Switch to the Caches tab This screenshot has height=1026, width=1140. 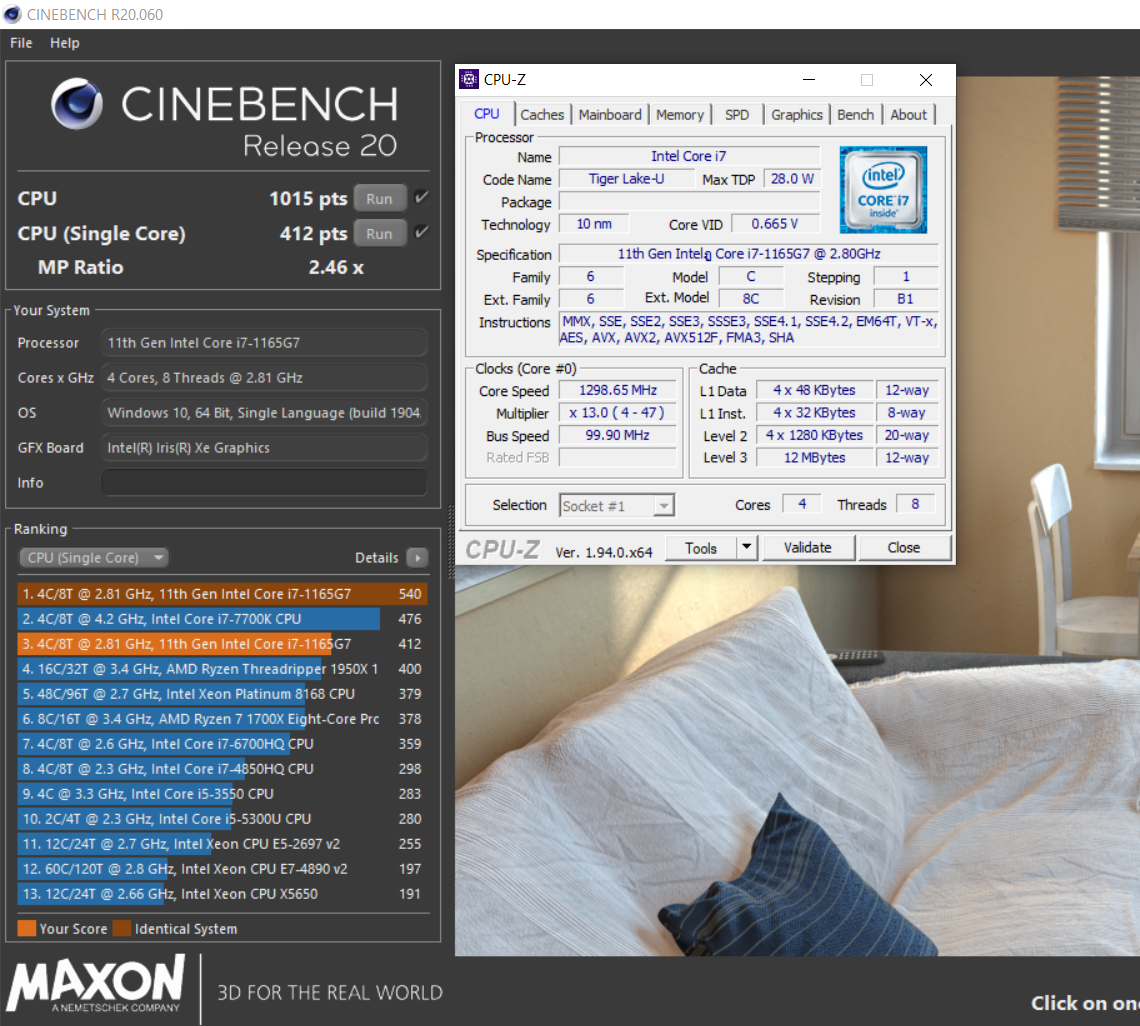542,115
